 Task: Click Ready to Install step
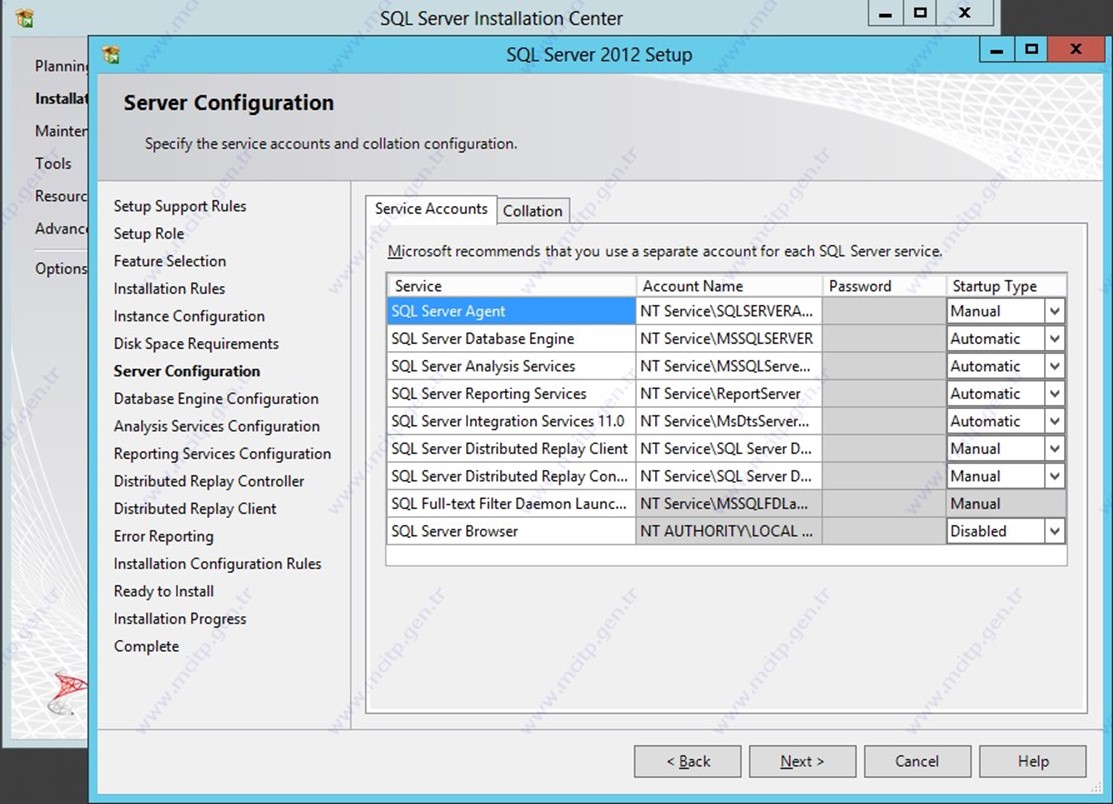pyautogui.click(x=163, y=591)
